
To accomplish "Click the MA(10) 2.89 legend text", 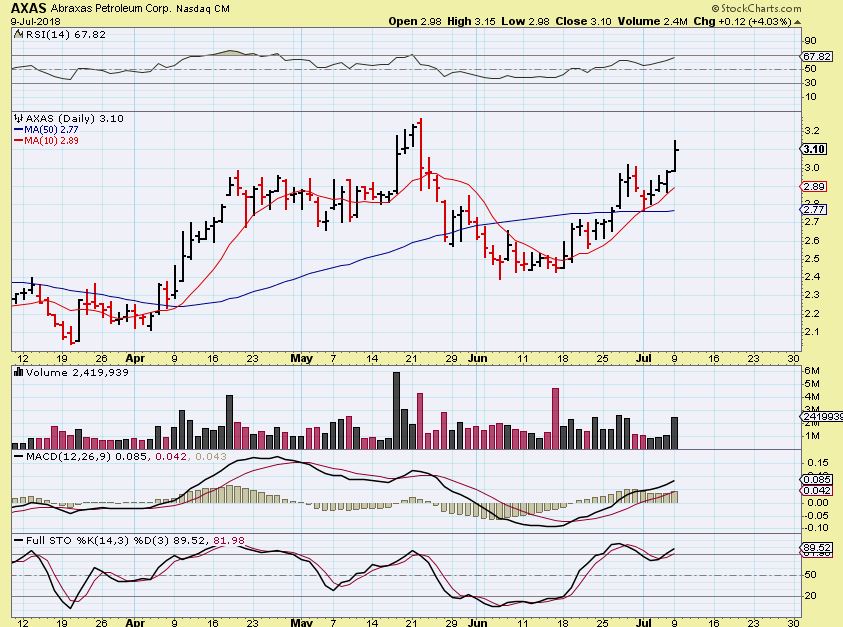I will click(51, 140).
